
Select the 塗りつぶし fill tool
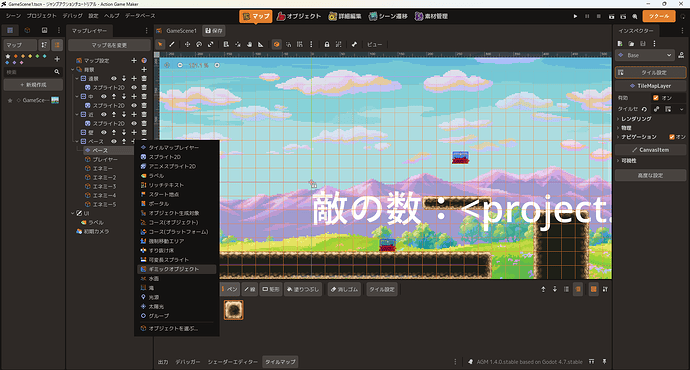[x=303, y=289]
